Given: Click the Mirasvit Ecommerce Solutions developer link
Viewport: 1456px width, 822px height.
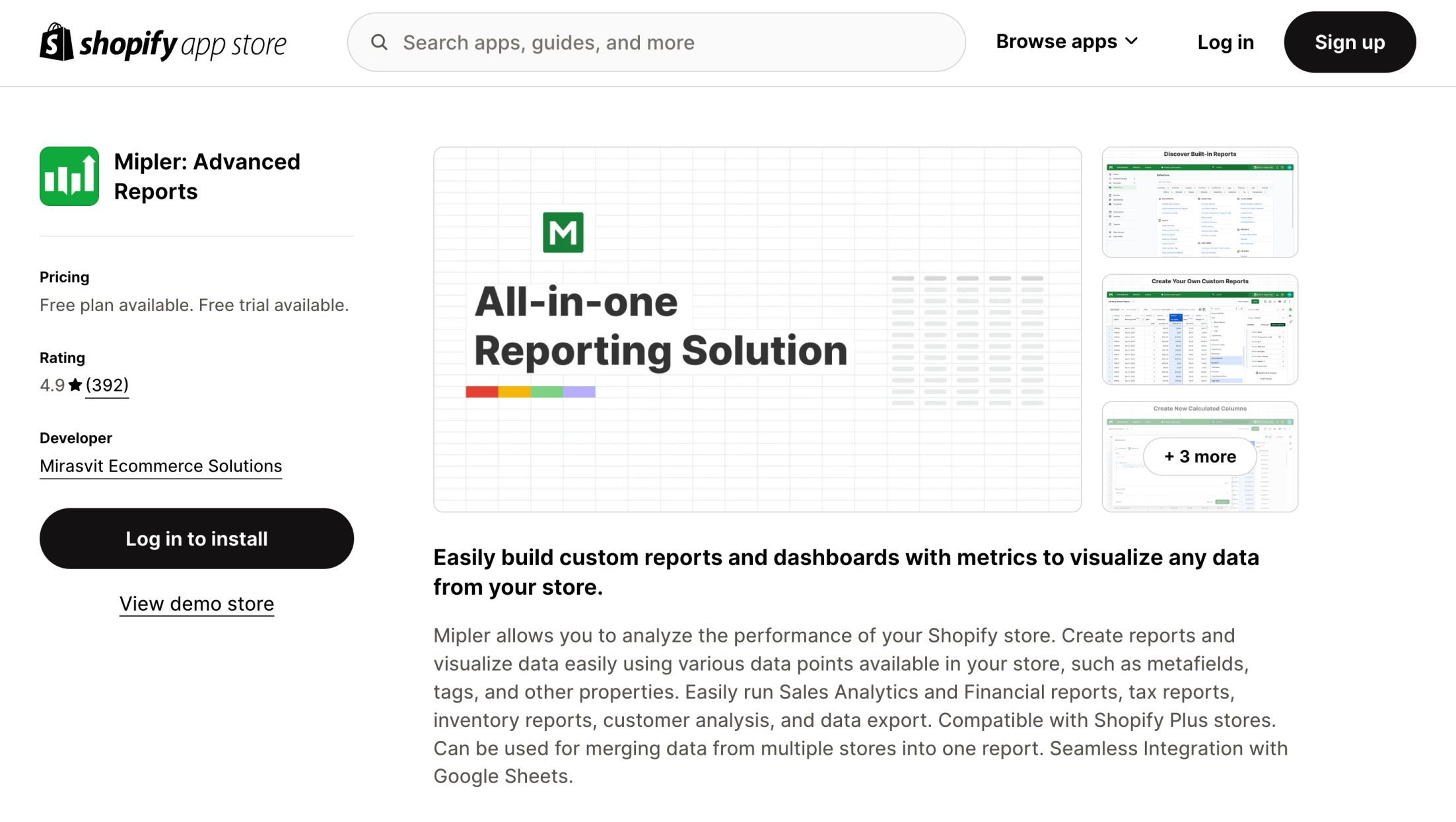Looking at the screenshot, I should pyautogui.click(x=160, y=465).
